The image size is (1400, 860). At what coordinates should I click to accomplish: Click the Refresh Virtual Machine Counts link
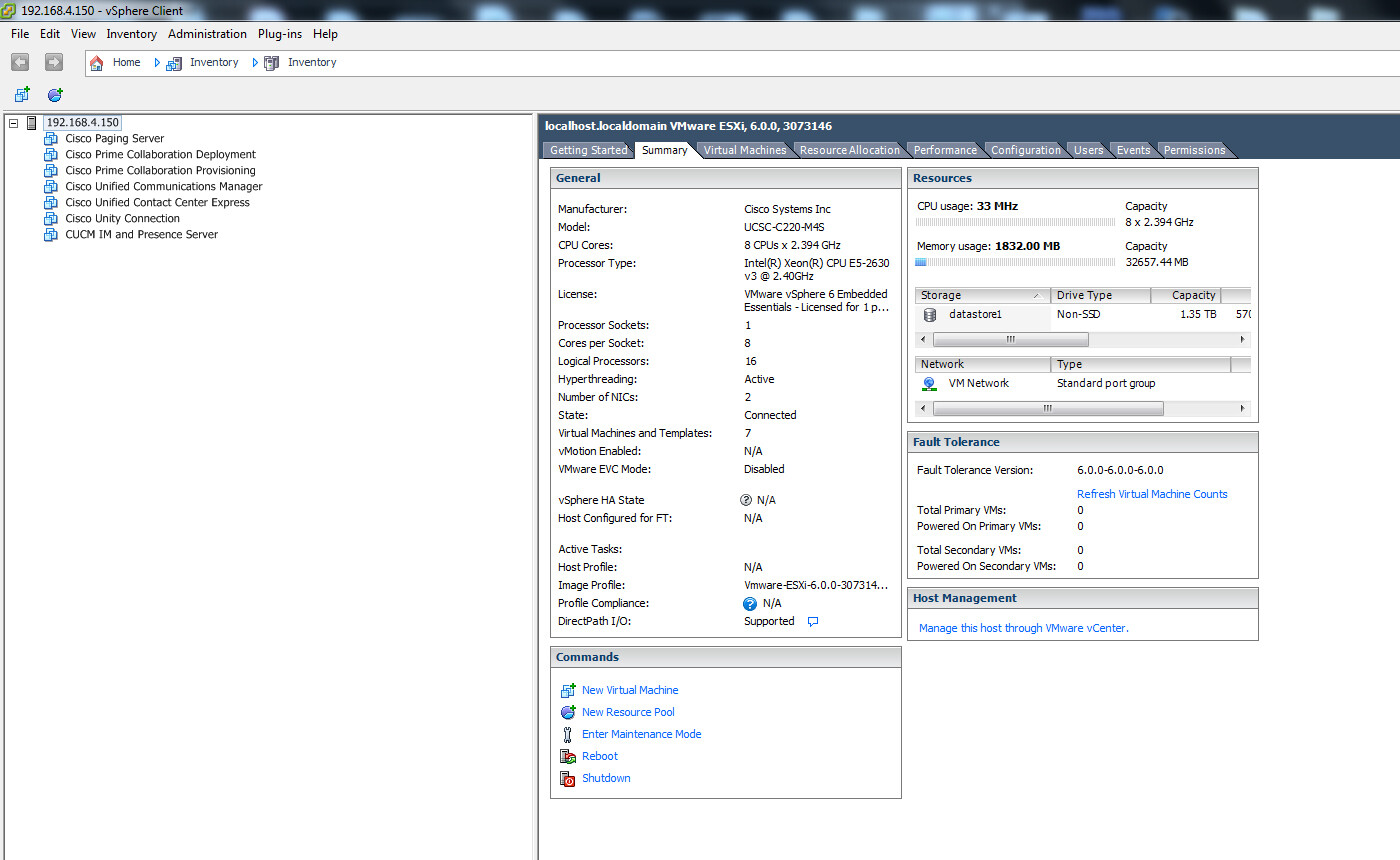[1152, 493]
